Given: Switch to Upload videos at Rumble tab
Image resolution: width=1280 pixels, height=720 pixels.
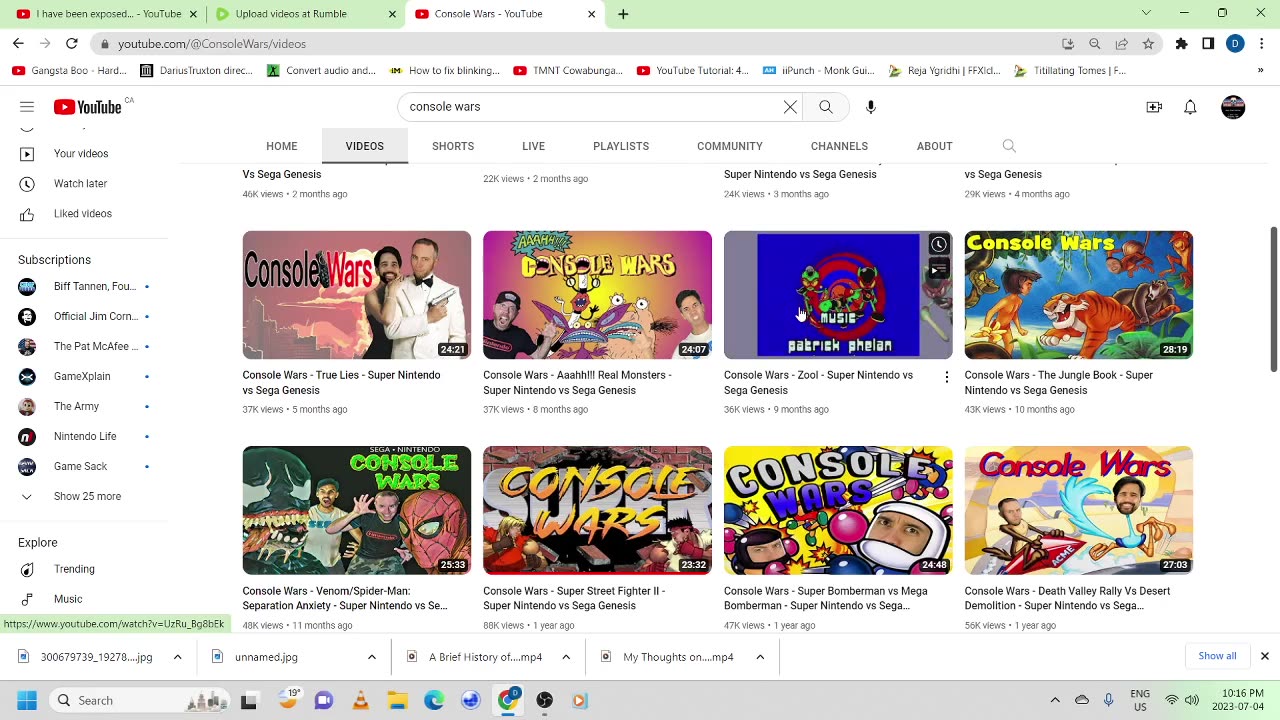Looking at the screenshot, I should 300,14.
